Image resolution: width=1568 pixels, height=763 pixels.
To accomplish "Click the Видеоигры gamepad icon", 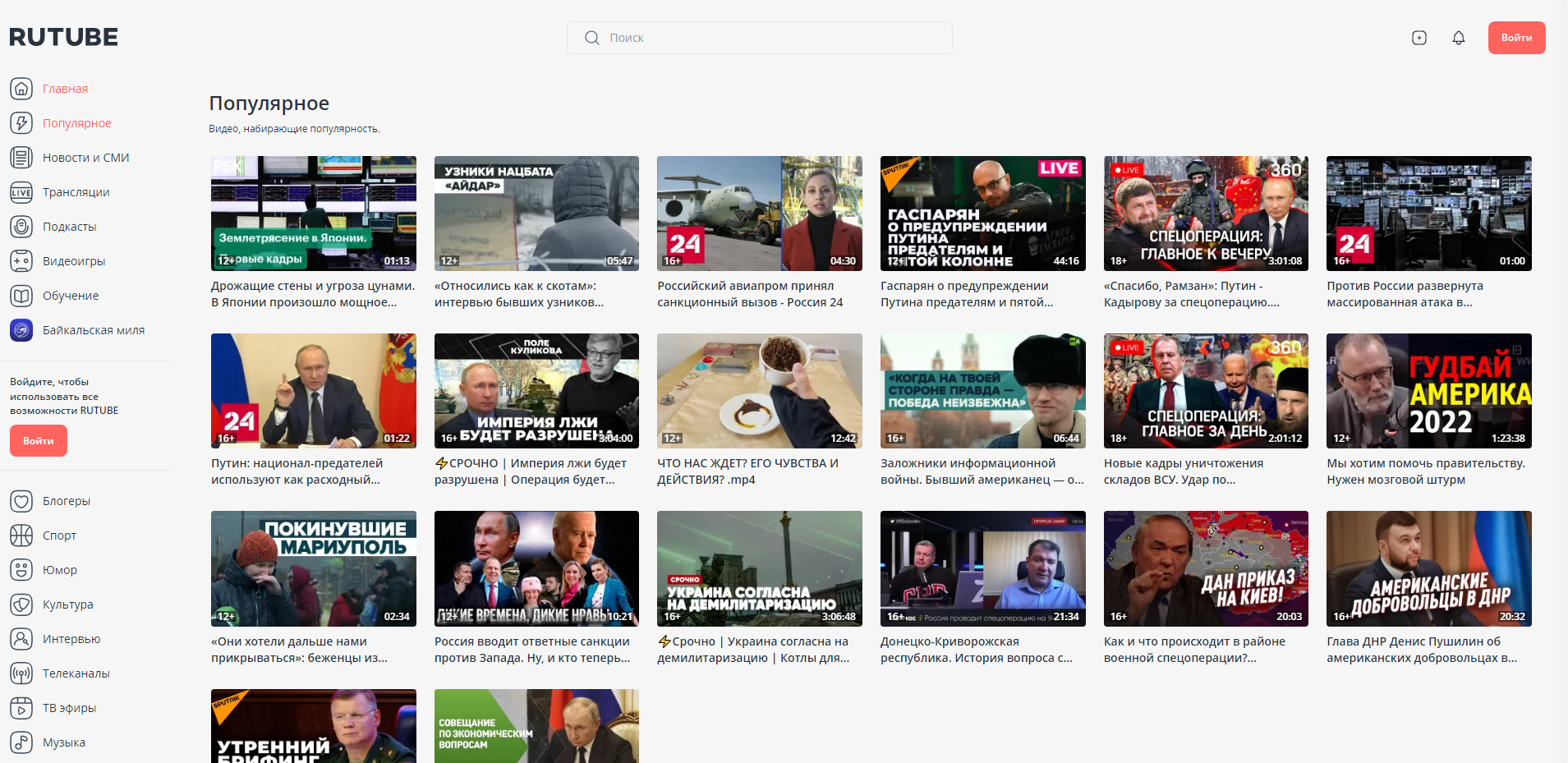I will (x=21, y=261).
